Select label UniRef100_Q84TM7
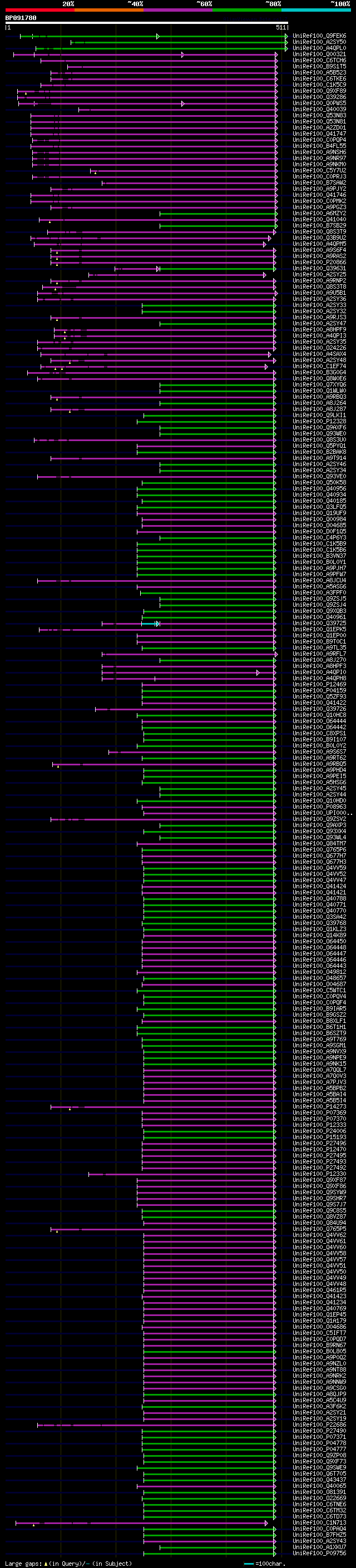 (319, 844)
